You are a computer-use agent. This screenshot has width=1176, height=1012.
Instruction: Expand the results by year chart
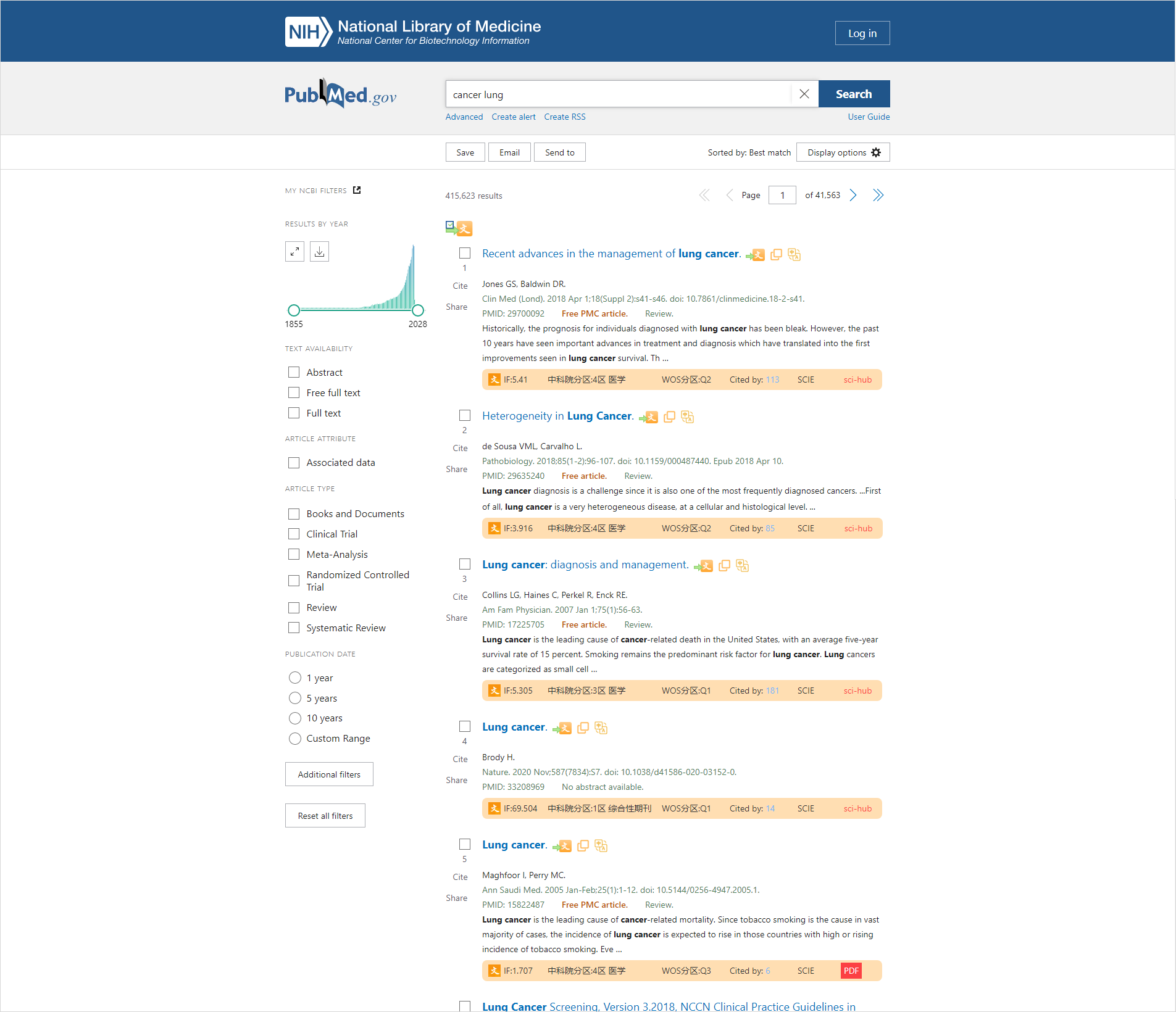(294, 252)
